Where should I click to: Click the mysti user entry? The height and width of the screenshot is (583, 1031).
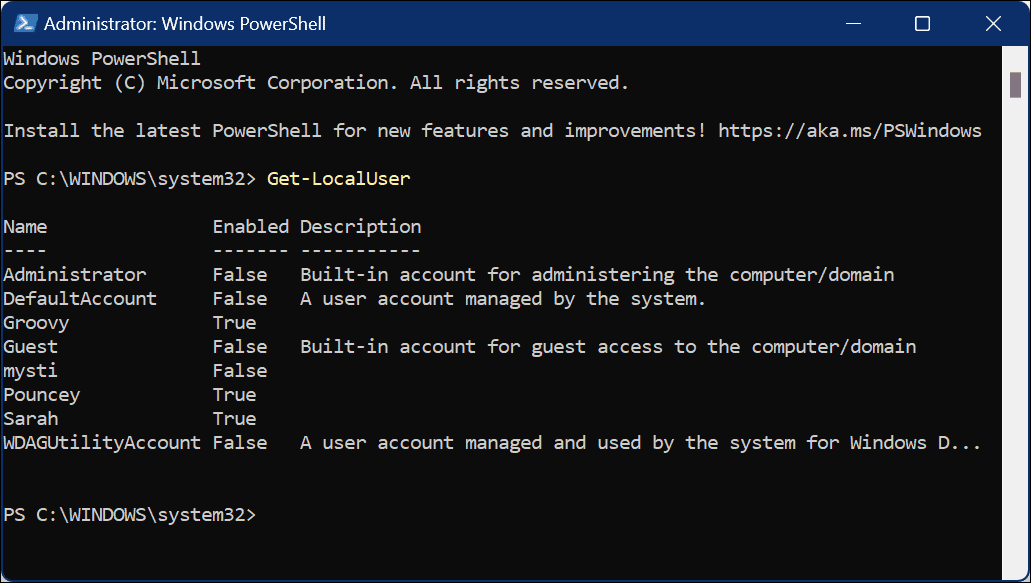click(30, 370)
